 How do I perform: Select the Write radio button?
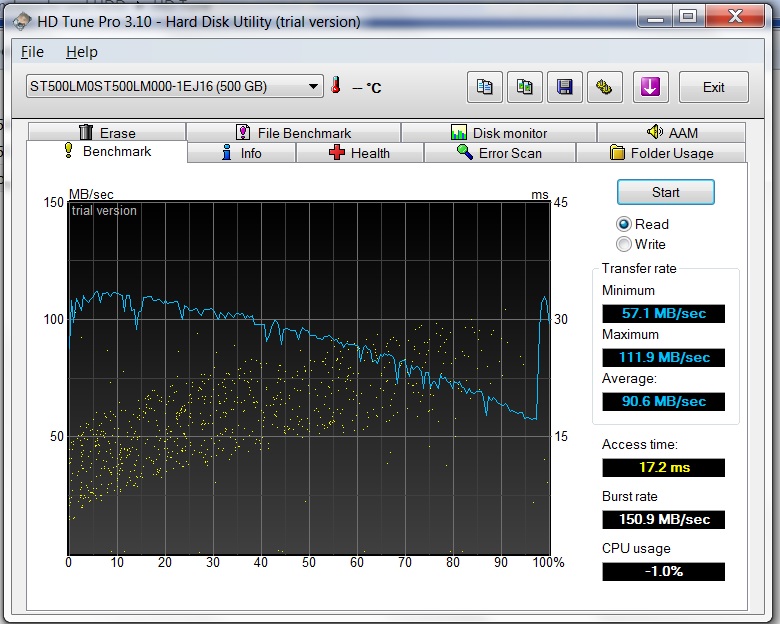[624, 244]
